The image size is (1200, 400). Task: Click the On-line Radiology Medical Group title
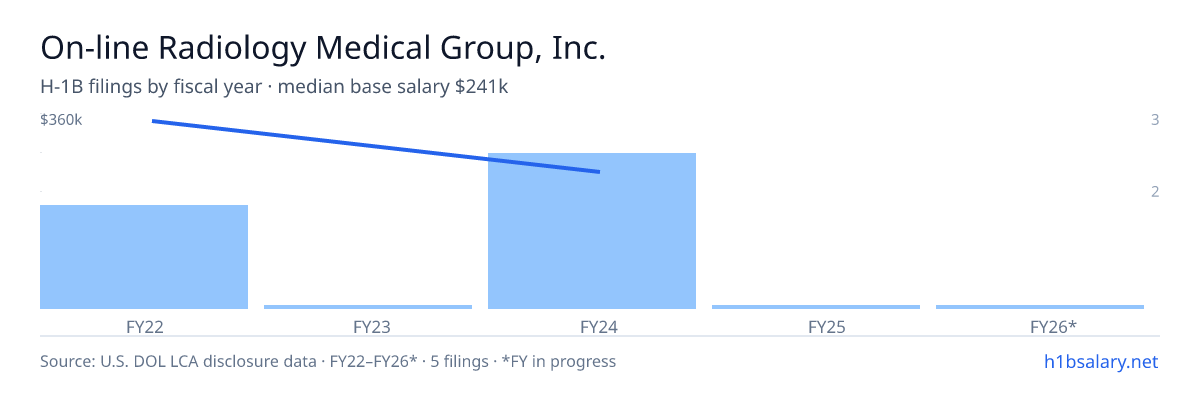click(323, 48)
